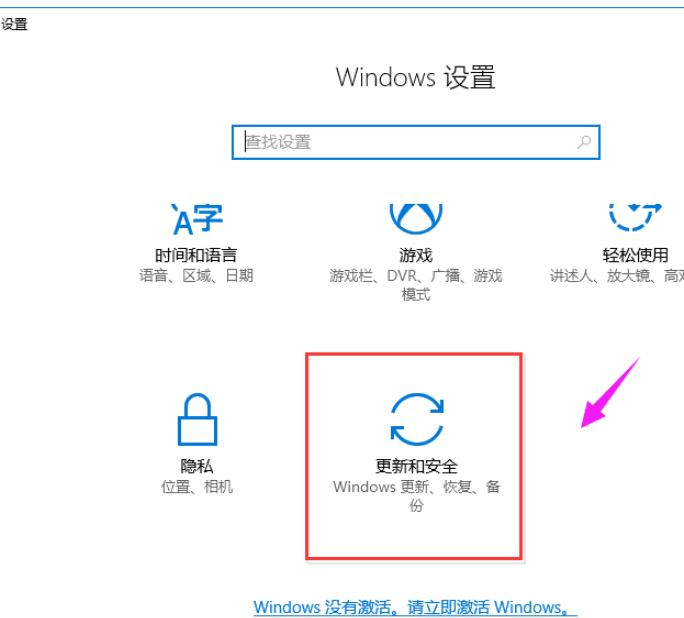684x618 pixels.
Task: Click the 查找设置 search field
Action: pyautogui.click(x=416, y=142)
